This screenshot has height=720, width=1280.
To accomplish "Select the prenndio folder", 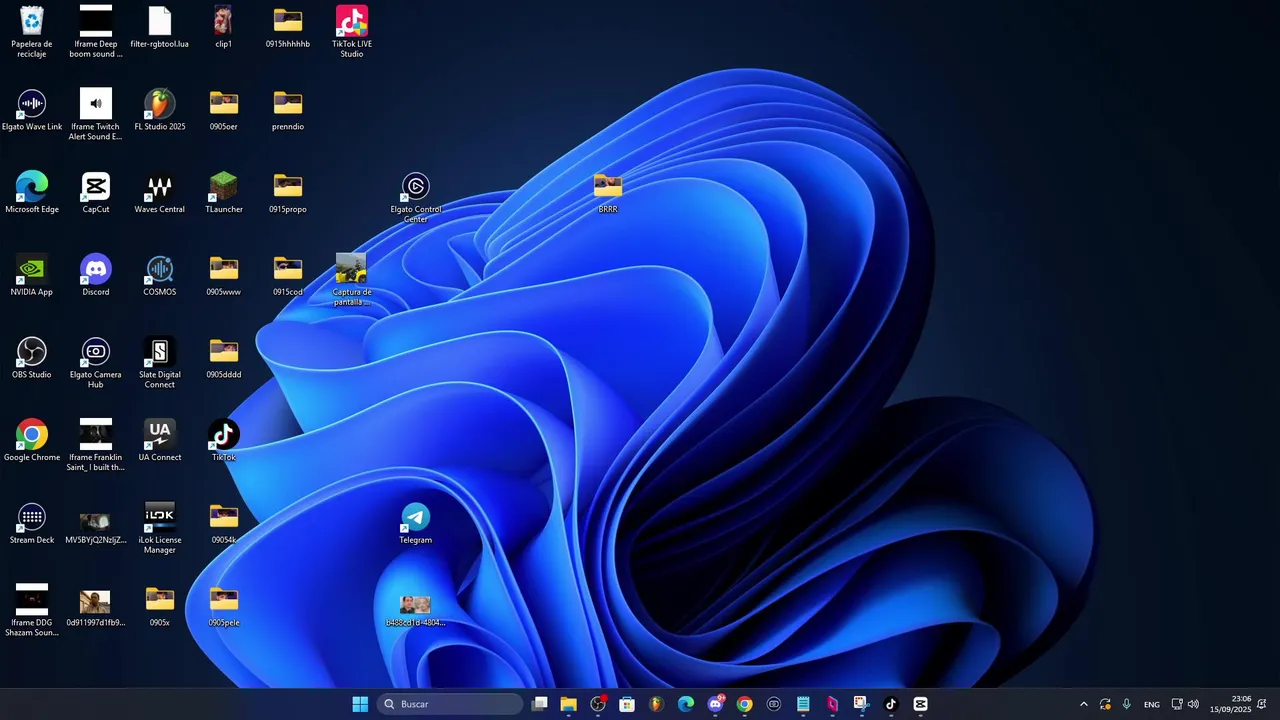I will pyautogui.click(x=288, y=110).
